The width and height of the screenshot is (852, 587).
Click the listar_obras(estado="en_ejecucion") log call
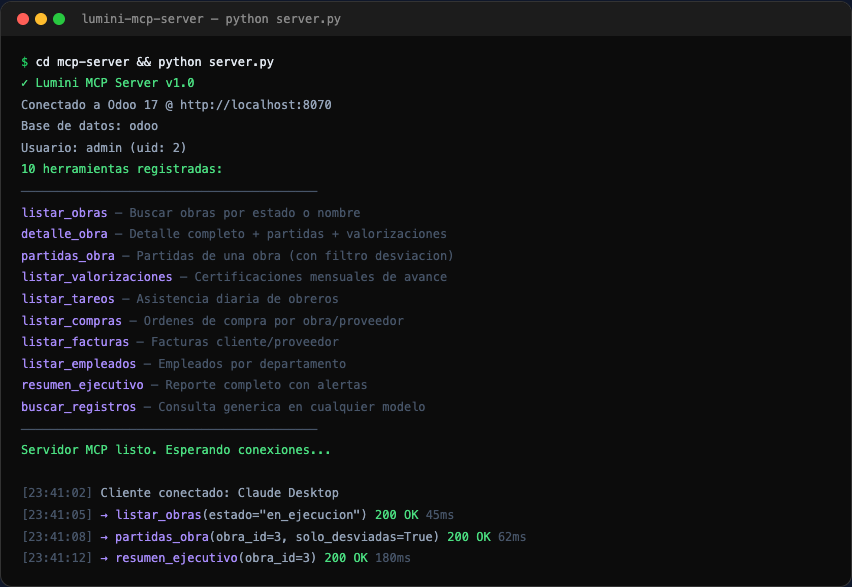(x=241, y=515)
